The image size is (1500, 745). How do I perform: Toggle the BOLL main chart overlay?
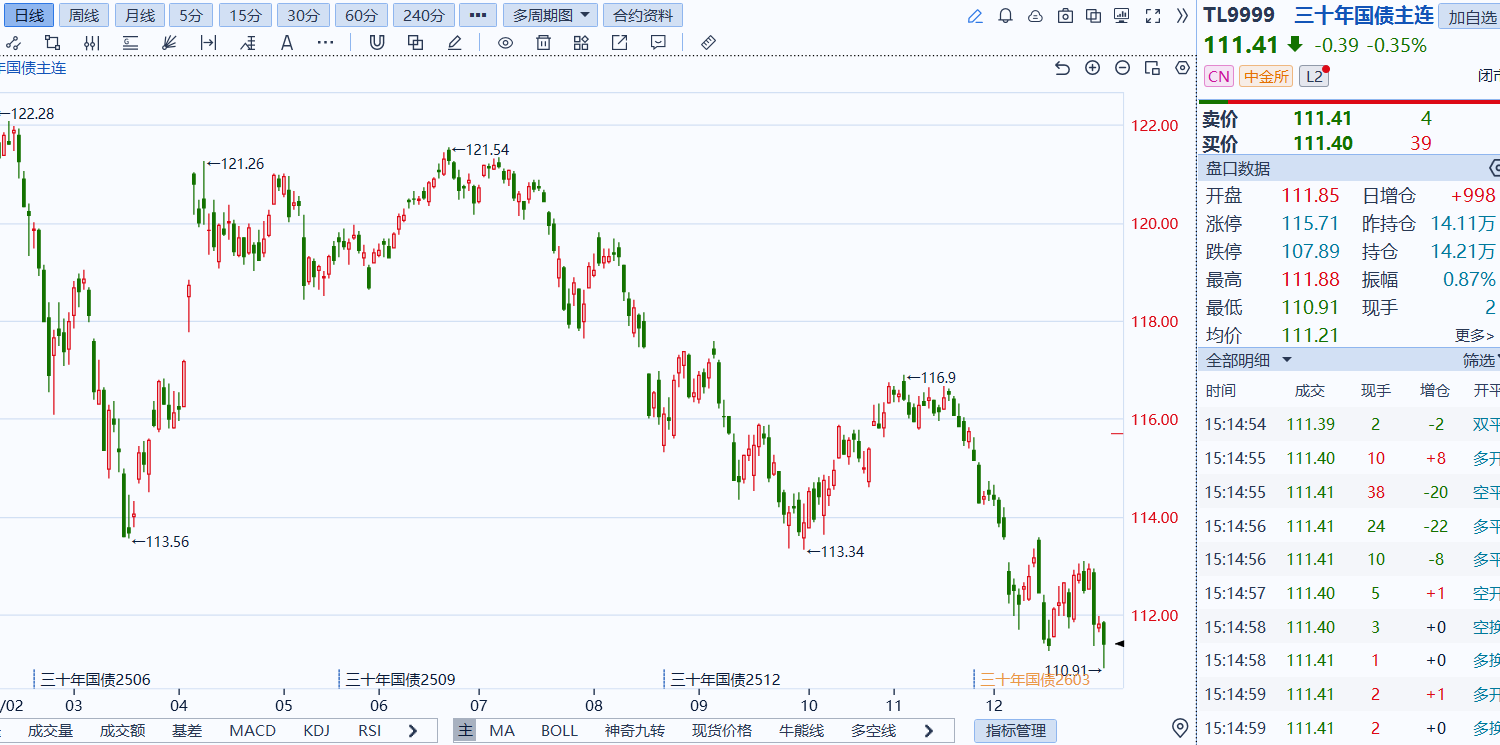click(x=559, y=731)
